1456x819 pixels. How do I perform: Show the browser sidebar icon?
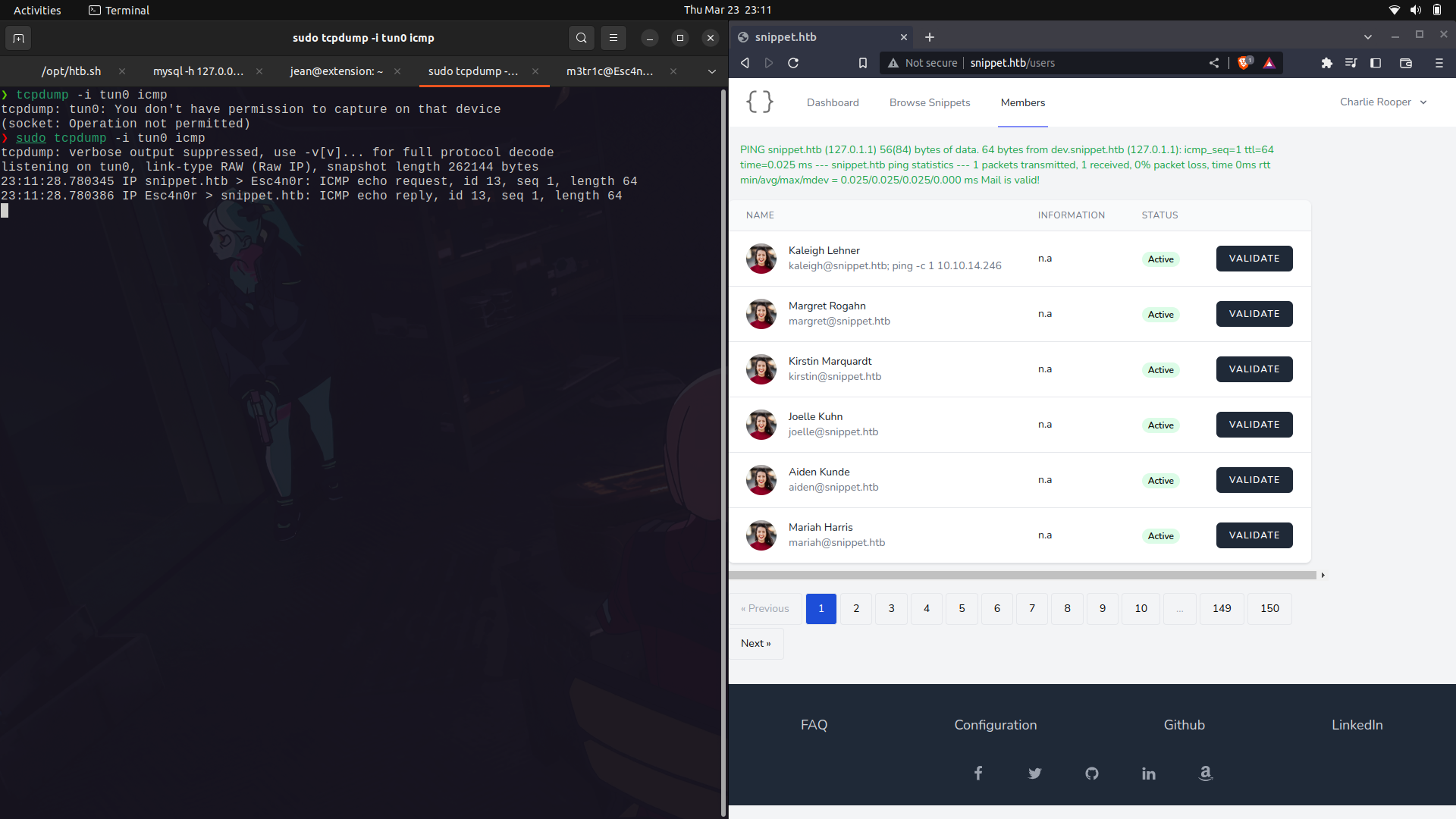click(1376, 63)
